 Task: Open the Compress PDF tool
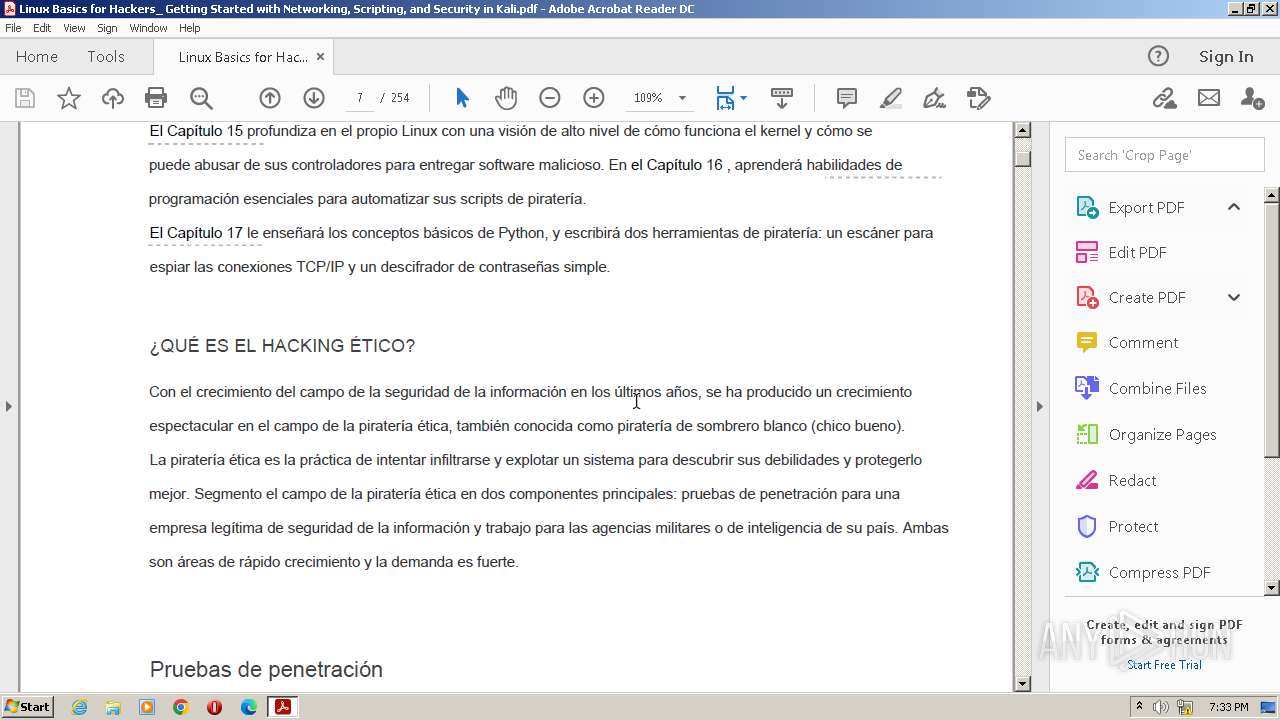point(1159,572)
